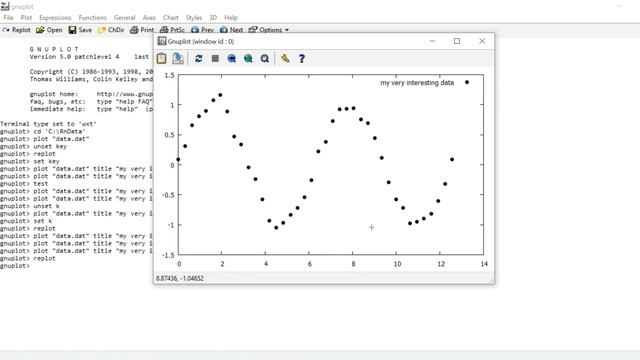Open the File menu
The image size is (640, 360).
[x=8, y=18]
